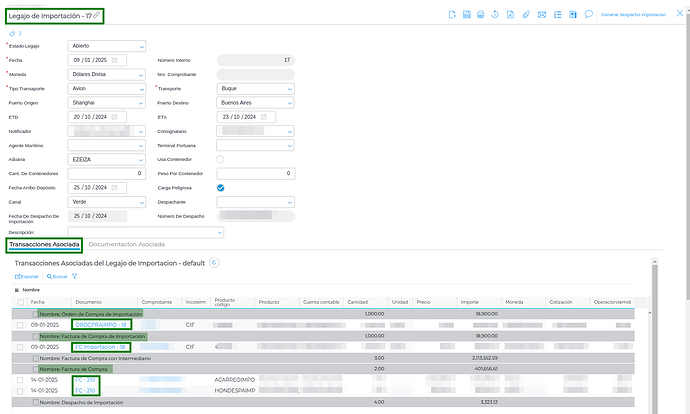Click the email envelope icon
The width and height of the screenshot is (690, 414).
(542, 15)
